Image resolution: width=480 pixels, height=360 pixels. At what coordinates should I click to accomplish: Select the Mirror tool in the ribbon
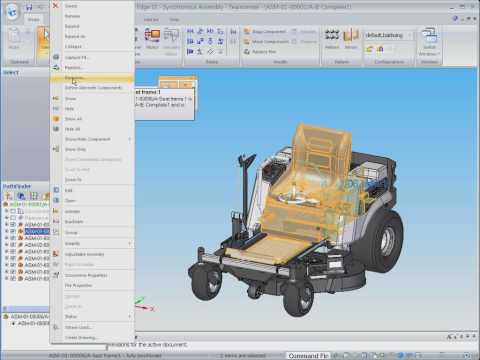click(351, 38)
